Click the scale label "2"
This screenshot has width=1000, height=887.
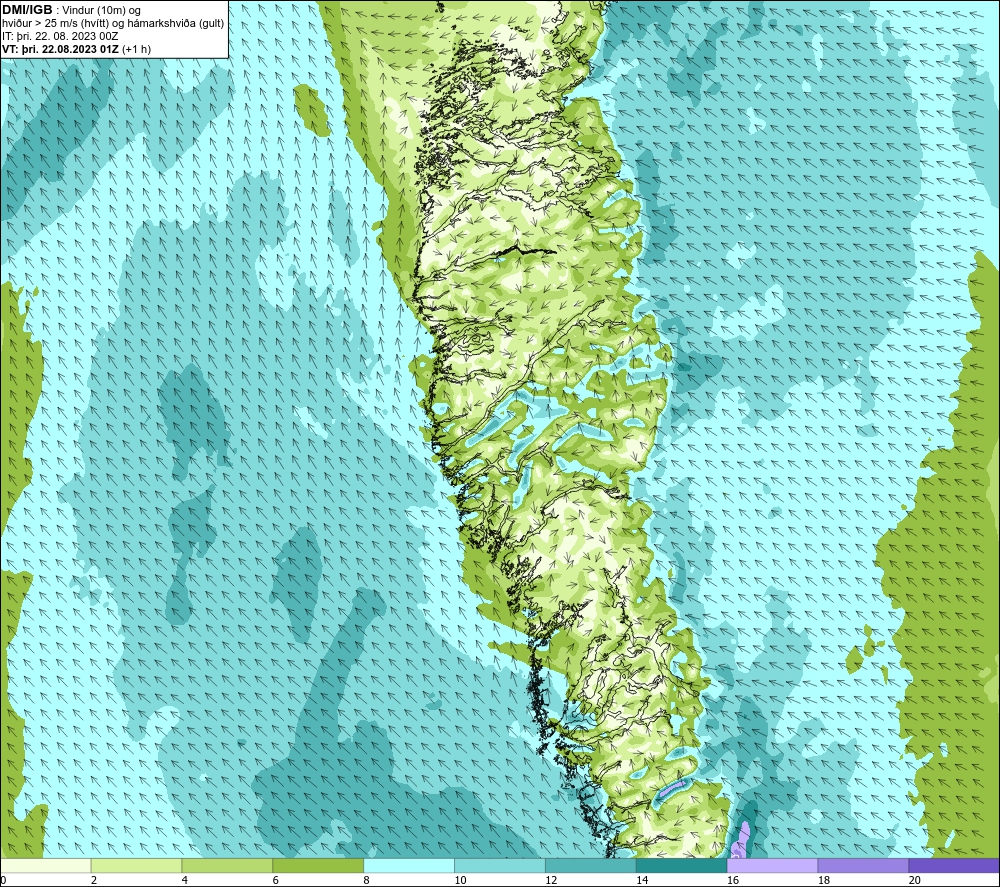(x=94, y=880)
